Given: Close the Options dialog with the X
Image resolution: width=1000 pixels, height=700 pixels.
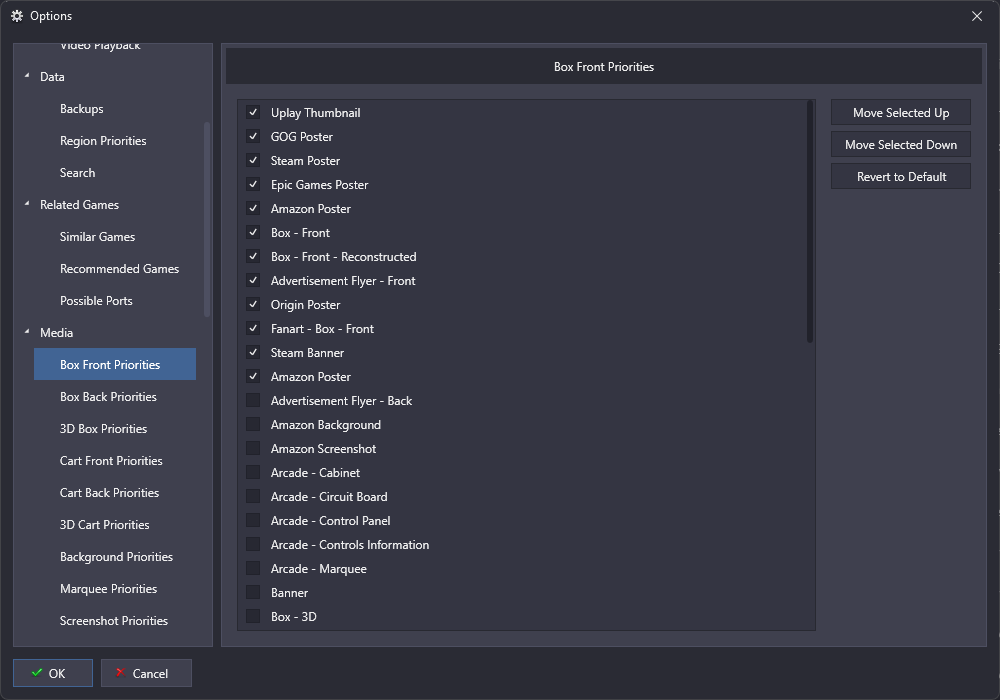Looking at the screenshot, I should (x=976, y=16).
